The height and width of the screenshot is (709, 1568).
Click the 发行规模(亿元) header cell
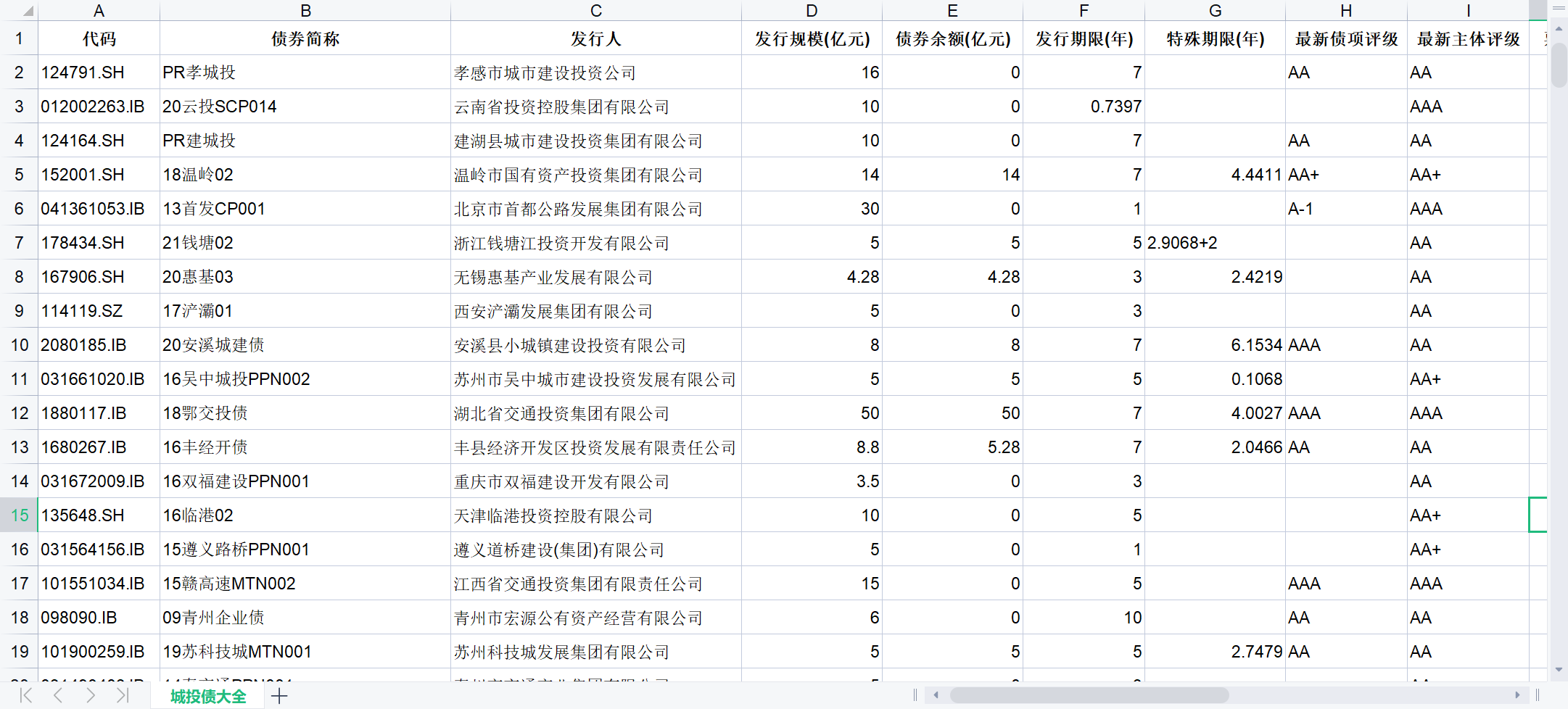pyautogui.click(x=812, y=38)
